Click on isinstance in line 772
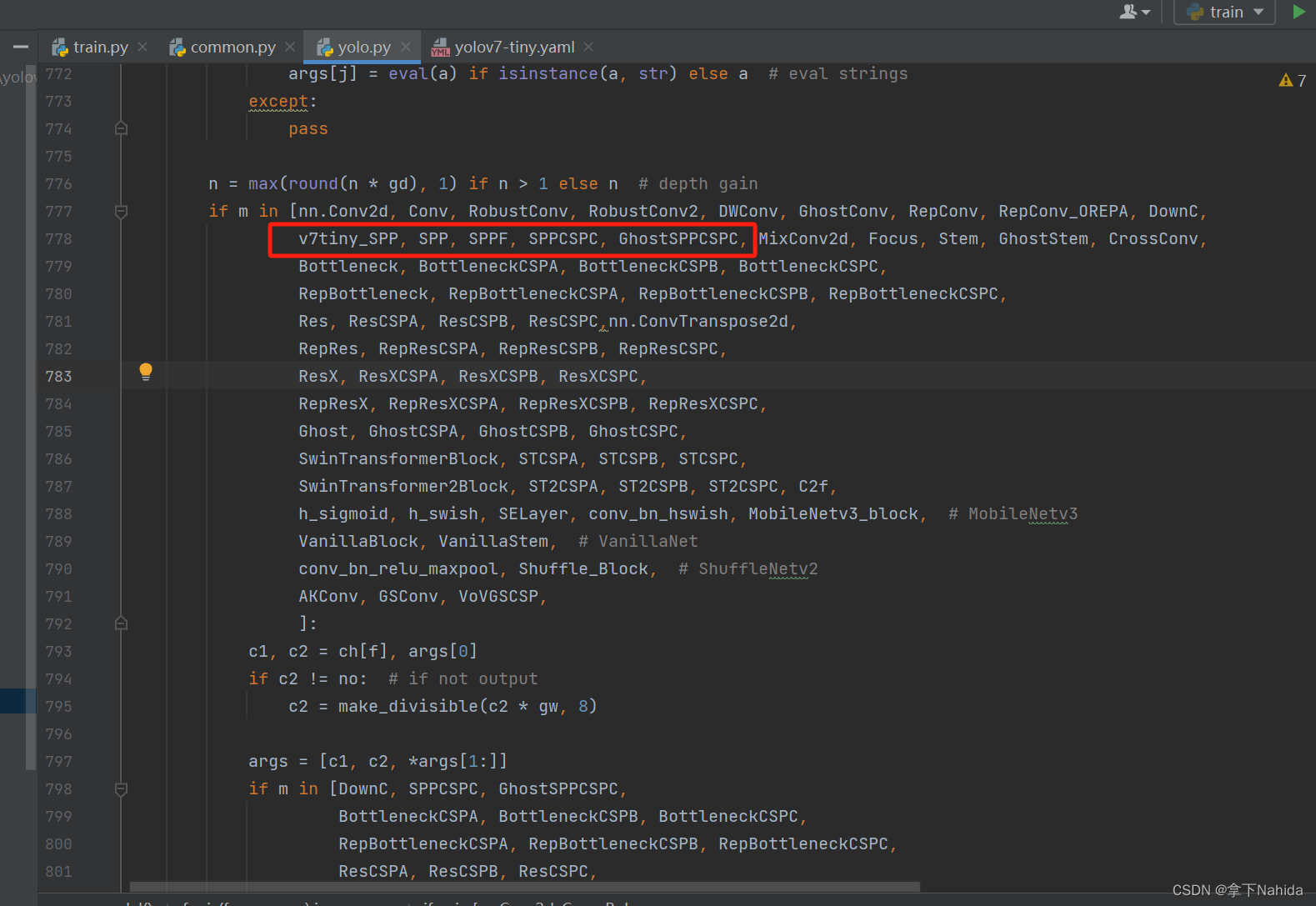The width and height of the screenshot is (1316, 906). click(x=548, y=74)
